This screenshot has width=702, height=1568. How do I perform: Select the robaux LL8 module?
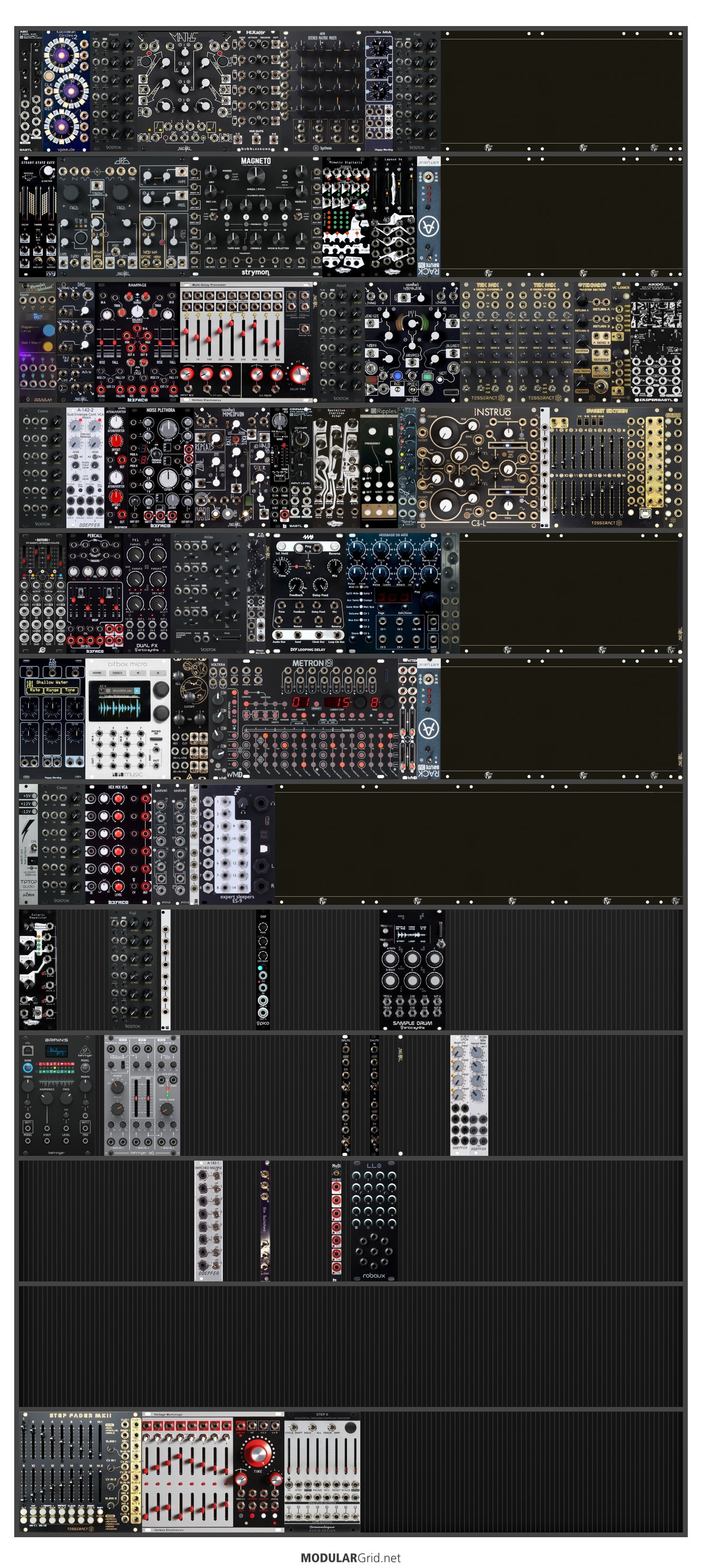(374, 1222)
